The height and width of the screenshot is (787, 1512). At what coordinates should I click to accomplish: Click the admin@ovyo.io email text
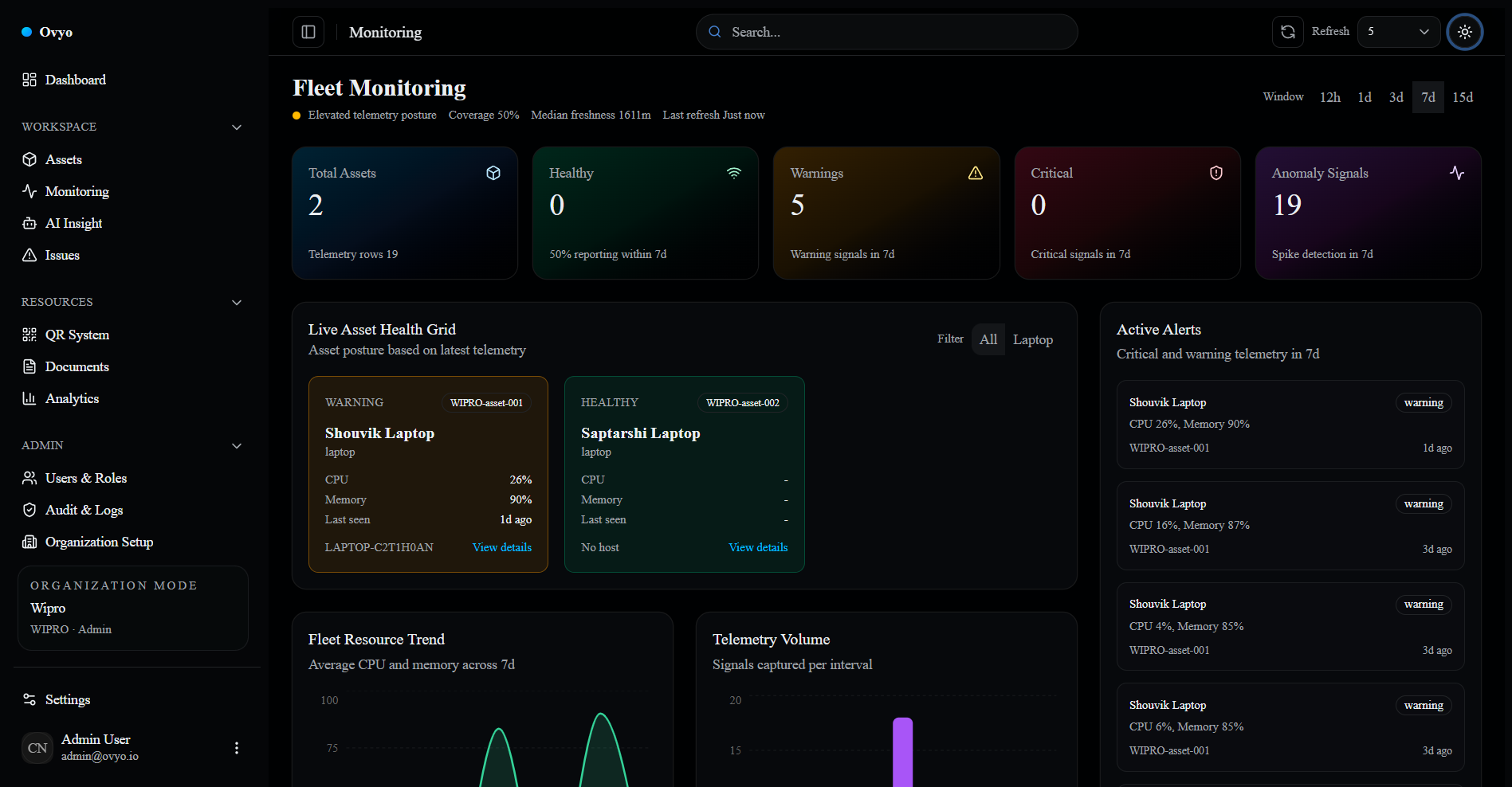tap(100, 756)
